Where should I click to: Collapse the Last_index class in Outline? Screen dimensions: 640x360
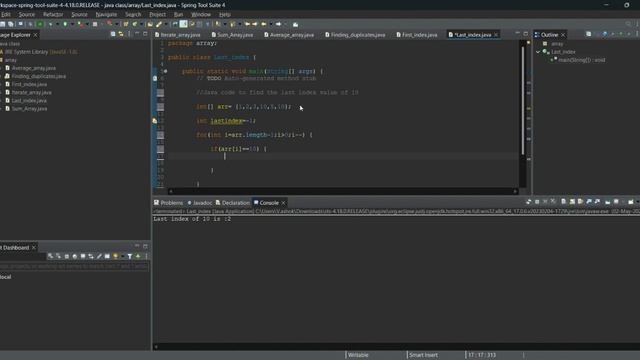[538, 52]
